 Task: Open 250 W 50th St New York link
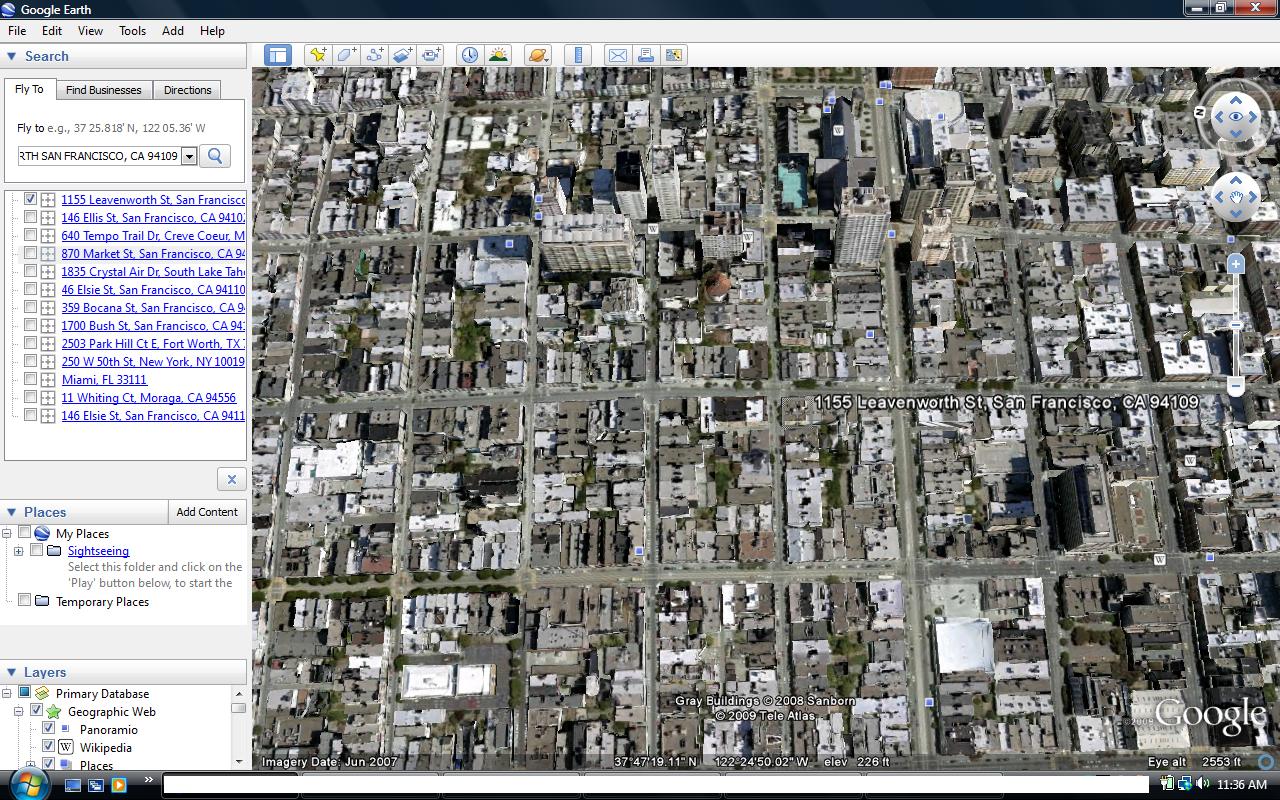pos(153,361)
